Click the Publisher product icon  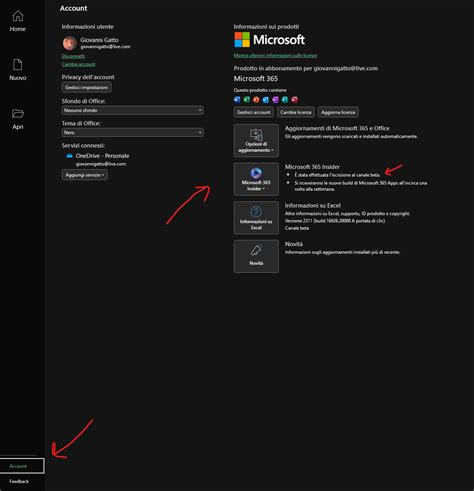[285, 99]
